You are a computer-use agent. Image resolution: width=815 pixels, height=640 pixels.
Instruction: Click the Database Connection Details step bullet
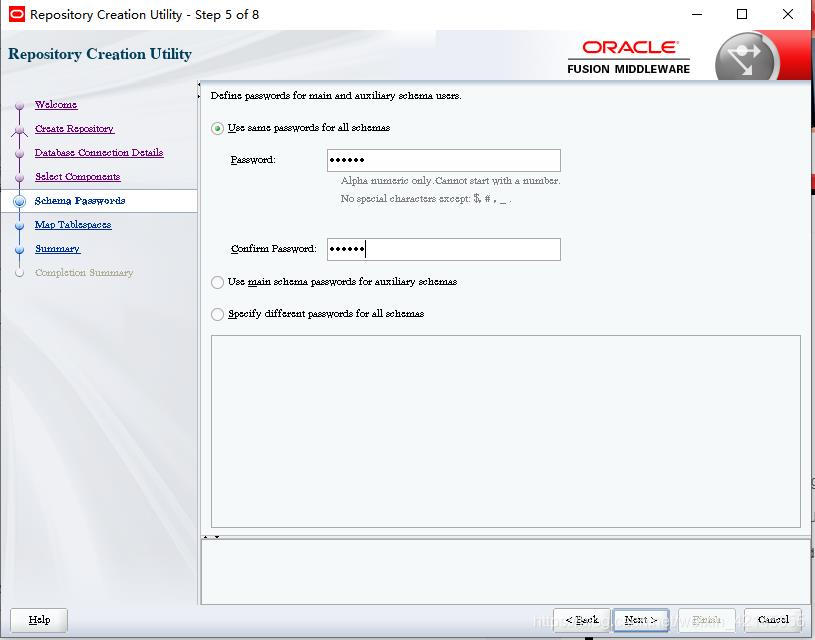20,153
